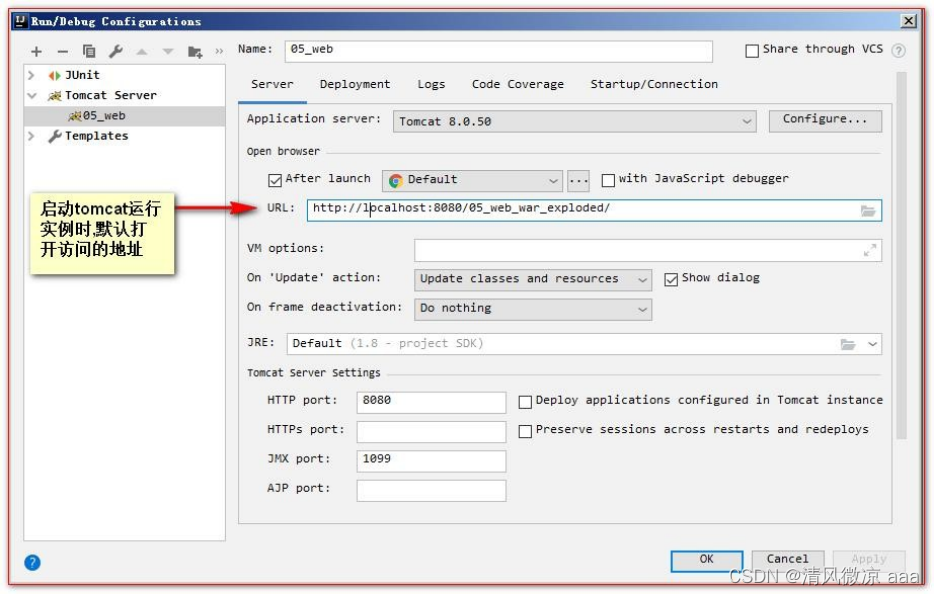Click Chrome icon in browser dropdown
This screenshot has height=595, width=934.
click(x=395, y=180)
